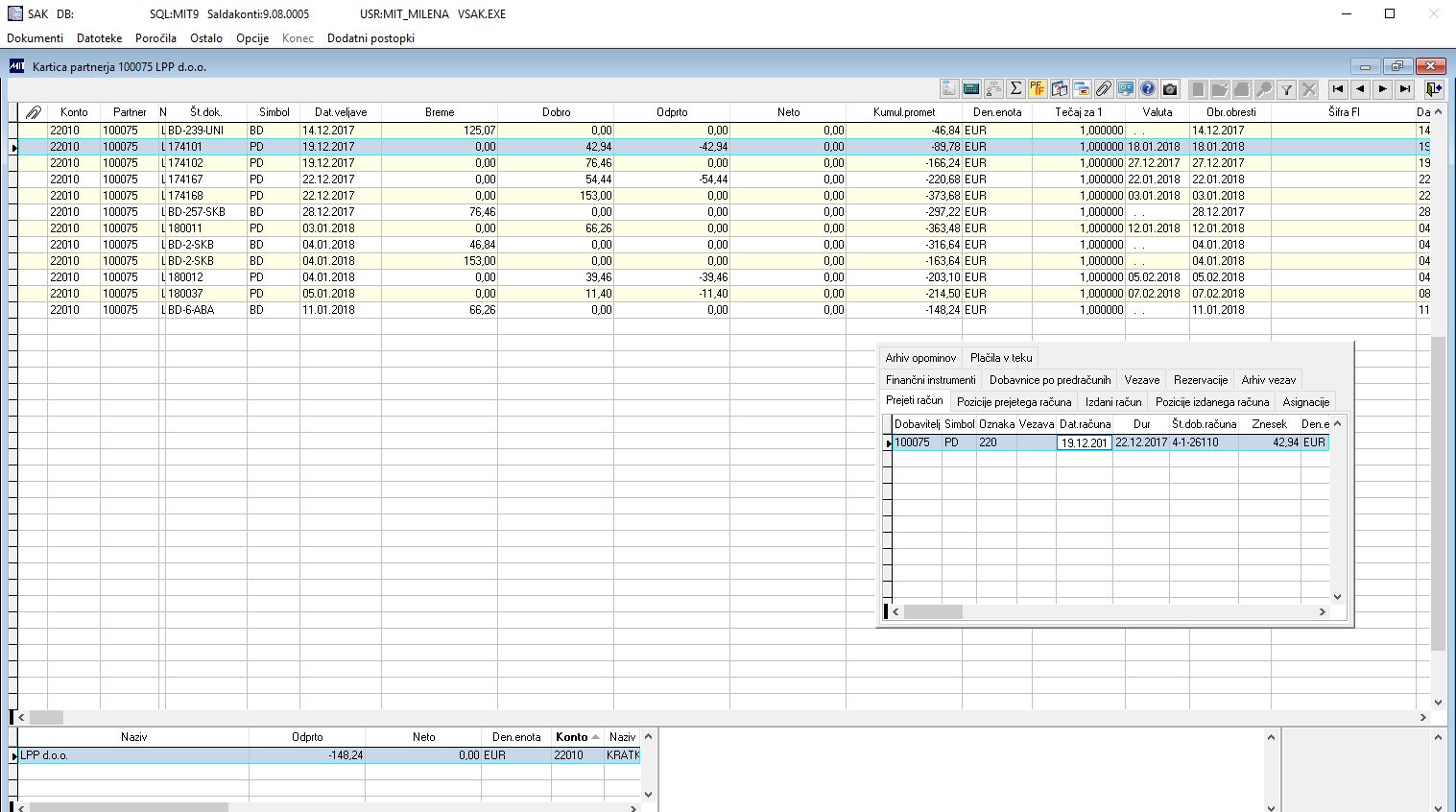The width and height of the screenshot is (1456, 812).
Task: Click the PF/IF toolbar icon
Action: pyautogui.click(x=1038, y=89)
